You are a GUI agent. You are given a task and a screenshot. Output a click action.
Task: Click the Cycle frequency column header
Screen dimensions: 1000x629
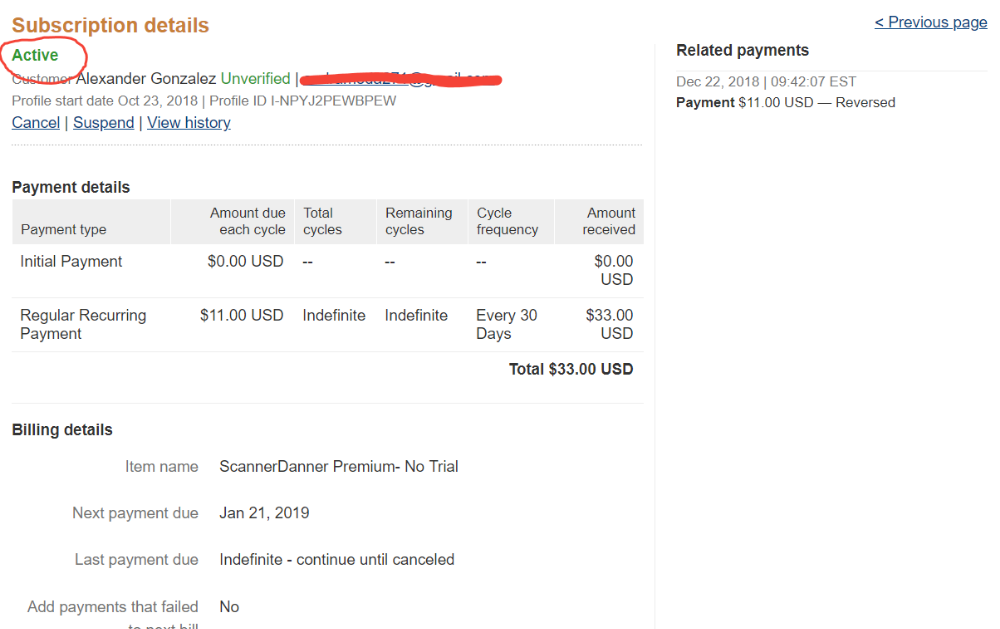(507, 221)
